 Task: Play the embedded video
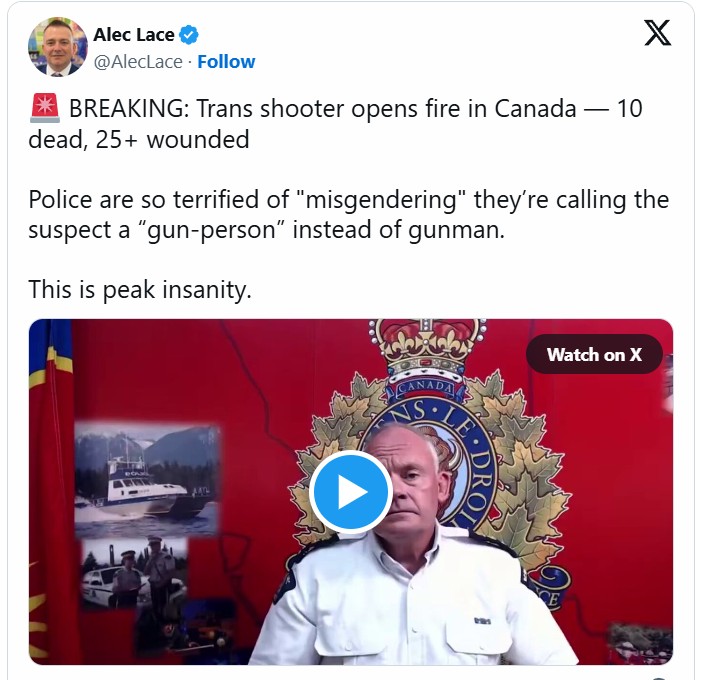[351, 492]
